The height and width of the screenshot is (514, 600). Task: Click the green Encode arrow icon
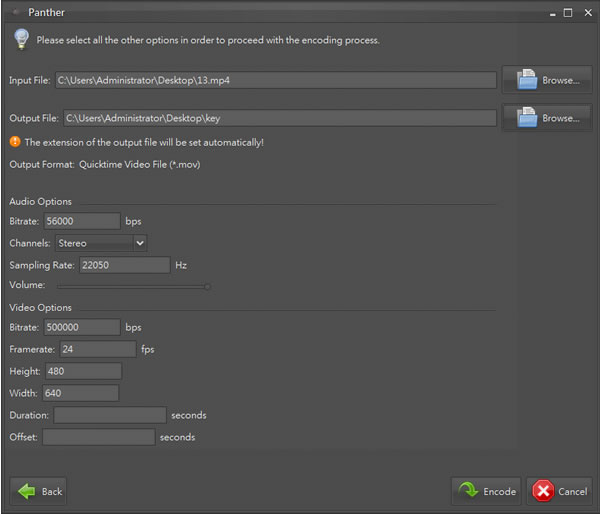[x=468, y=490]
